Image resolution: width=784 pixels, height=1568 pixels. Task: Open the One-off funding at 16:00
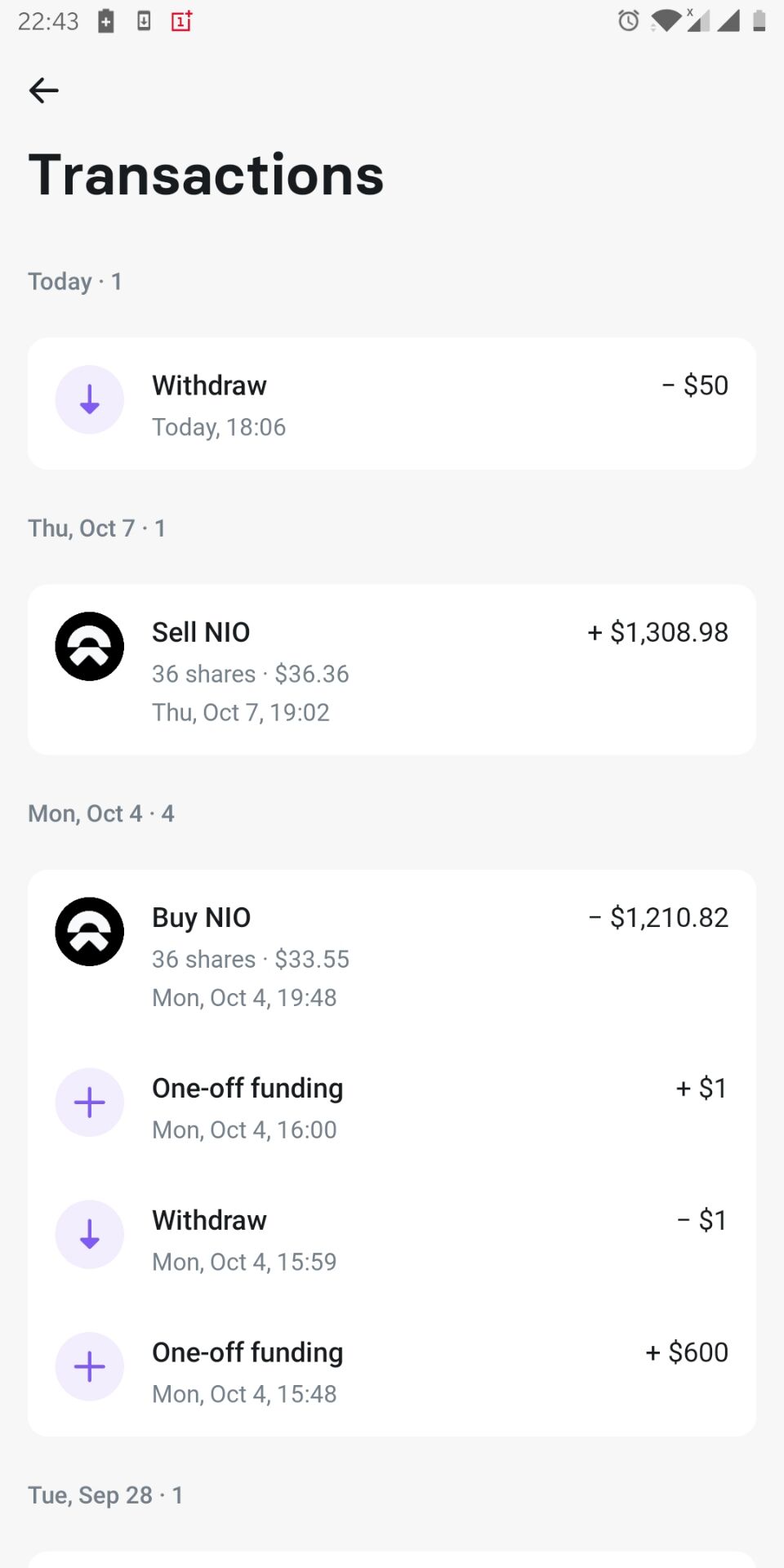pos(247,1089)
